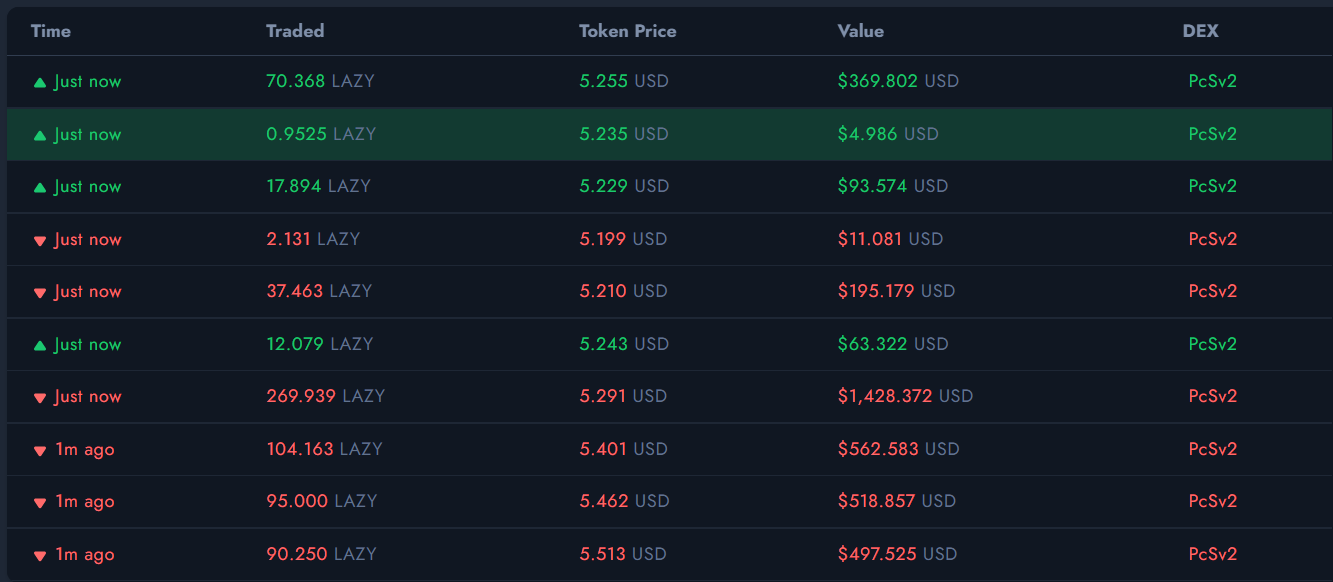1333x582 pixels.
Task: Click green up arrow on 17.894 LAZY trade
Action: click(x=40, y=187)
